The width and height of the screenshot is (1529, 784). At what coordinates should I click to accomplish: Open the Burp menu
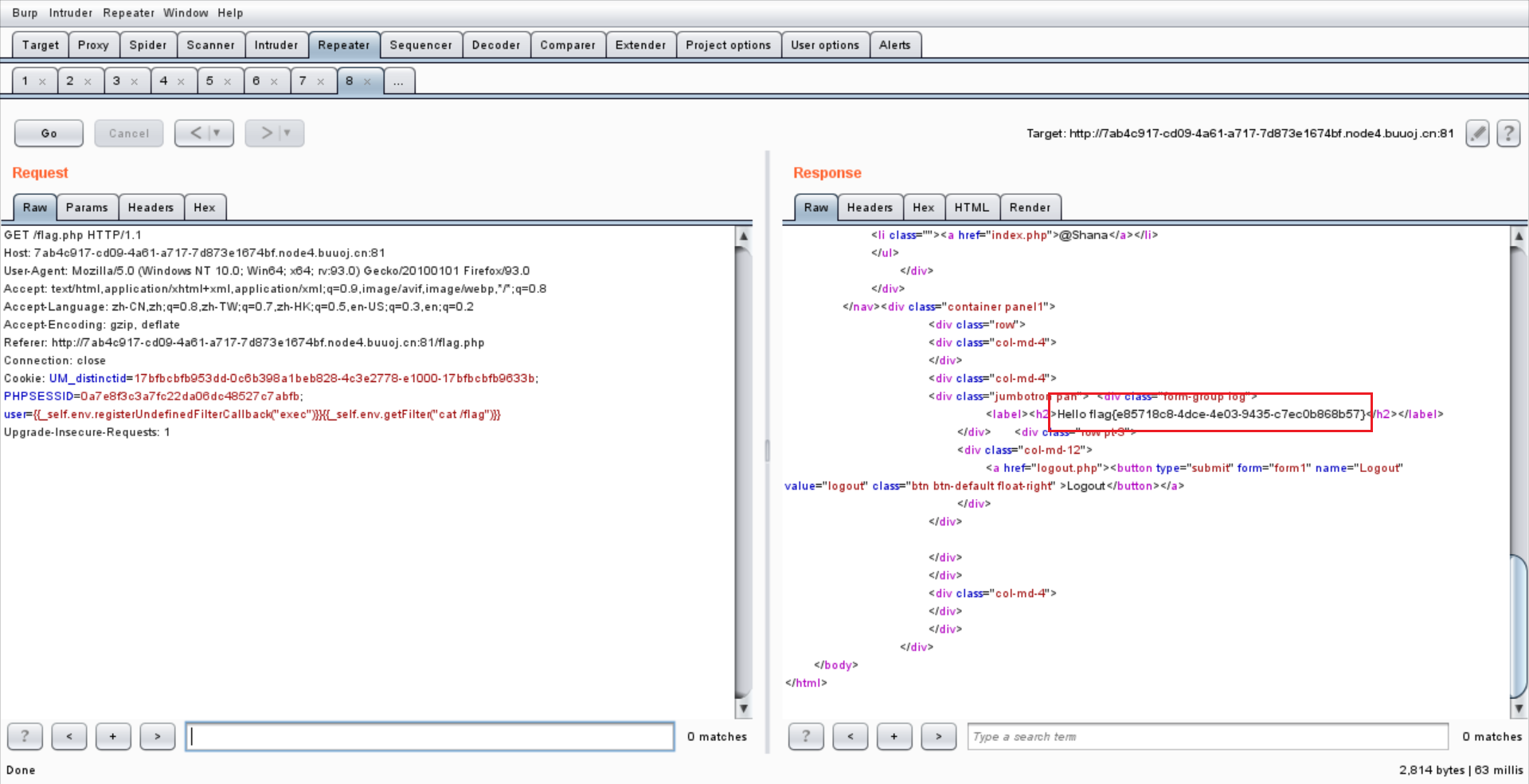pos(25,13)
